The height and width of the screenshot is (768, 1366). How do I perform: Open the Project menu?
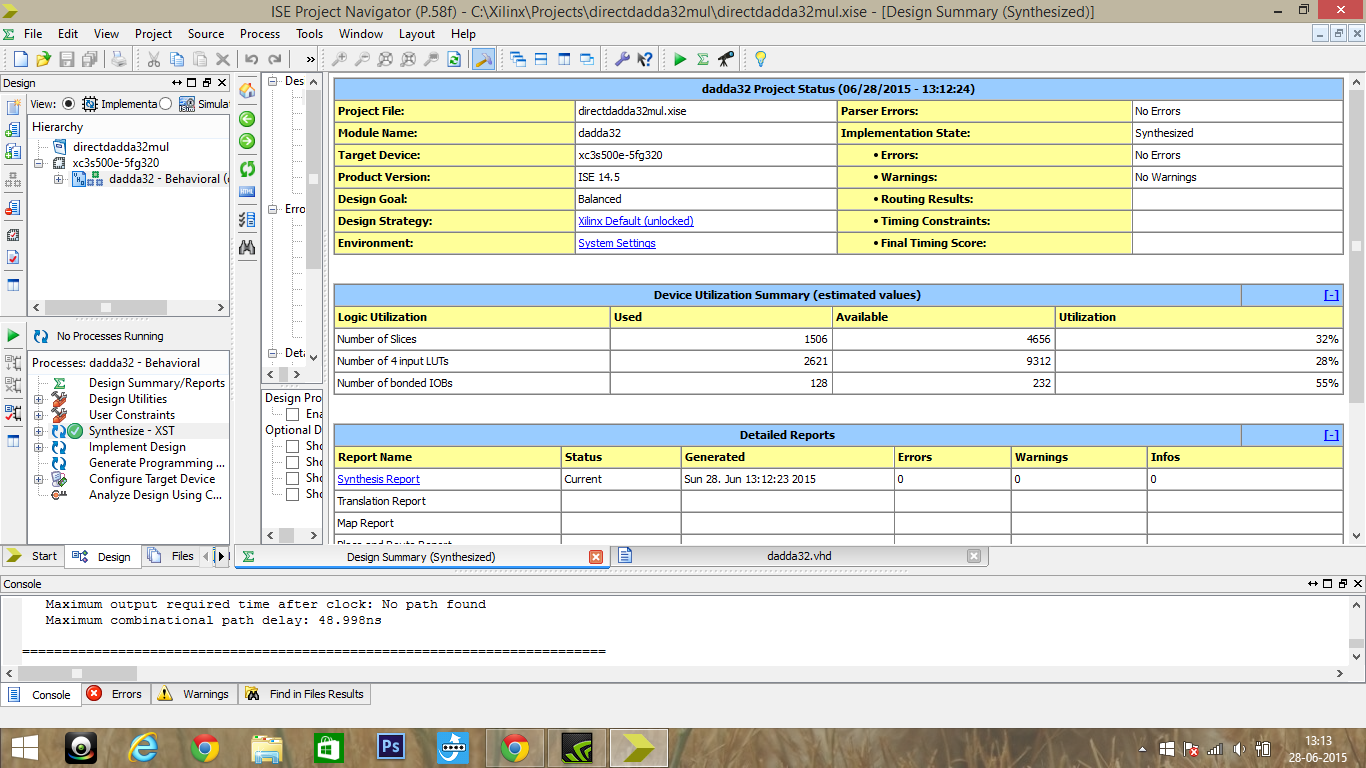coord(153,33)
